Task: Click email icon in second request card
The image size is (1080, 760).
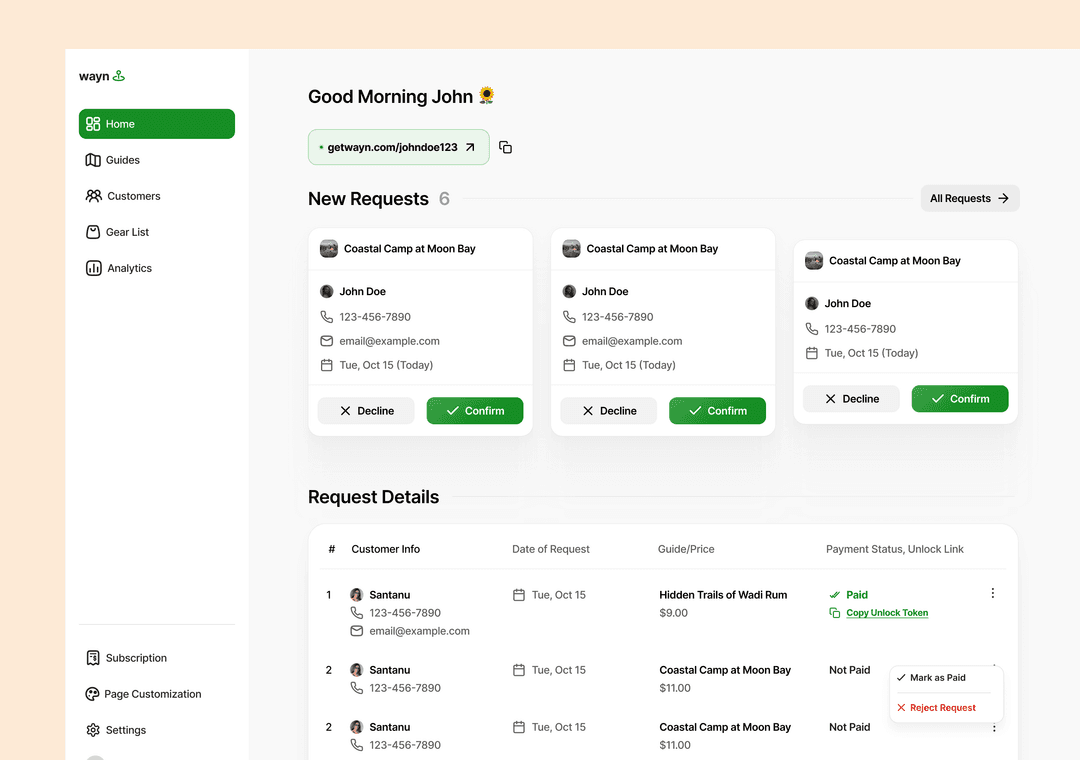Action: pyautogui.click(x=569, y=341)
